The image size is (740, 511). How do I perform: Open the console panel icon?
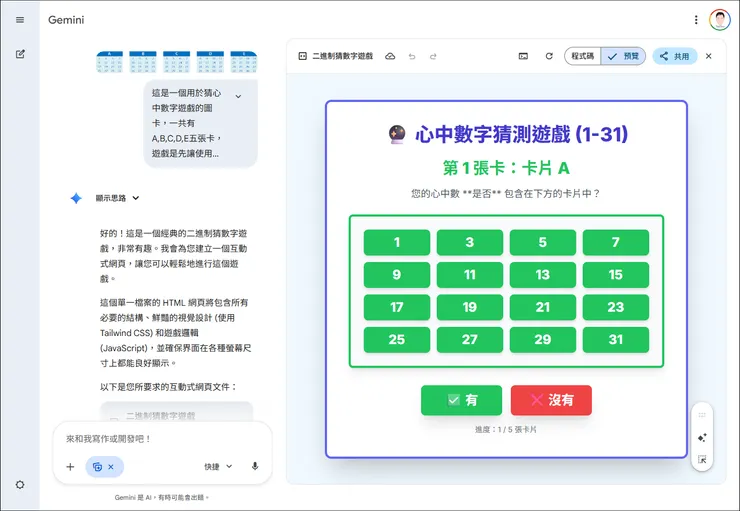point(523,56)
